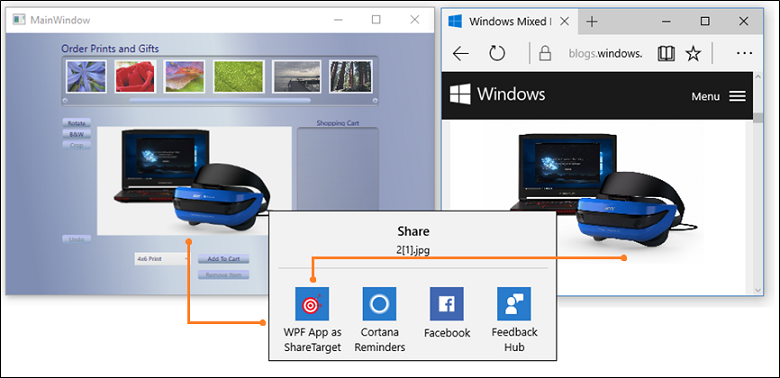This screenshot has height=378, width=780.
Task: Apply the B&W filter button
Action: point(77,134)
